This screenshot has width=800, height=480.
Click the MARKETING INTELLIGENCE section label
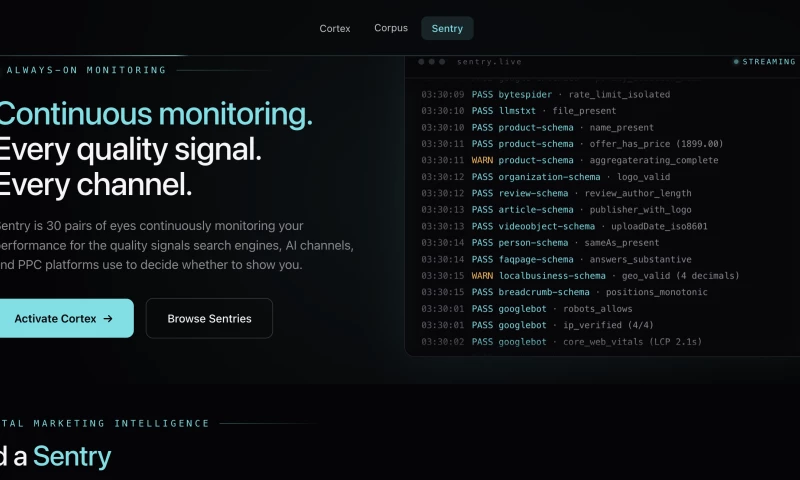click(x=121, y=423)
